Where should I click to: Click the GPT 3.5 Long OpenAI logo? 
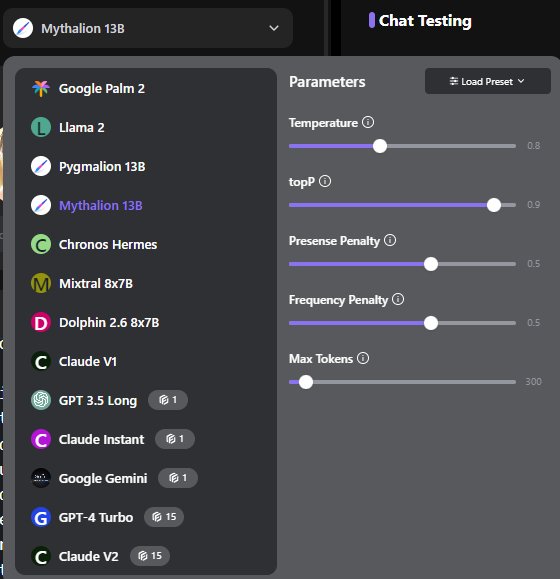(x=41, y=400)
